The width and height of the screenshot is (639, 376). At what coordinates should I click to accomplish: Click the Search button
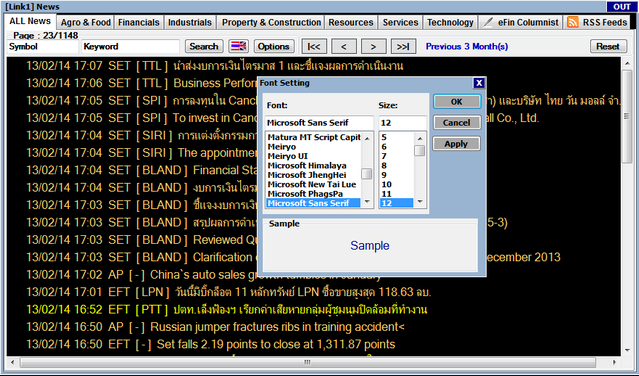pyautogui.click(x=204, y=46)
